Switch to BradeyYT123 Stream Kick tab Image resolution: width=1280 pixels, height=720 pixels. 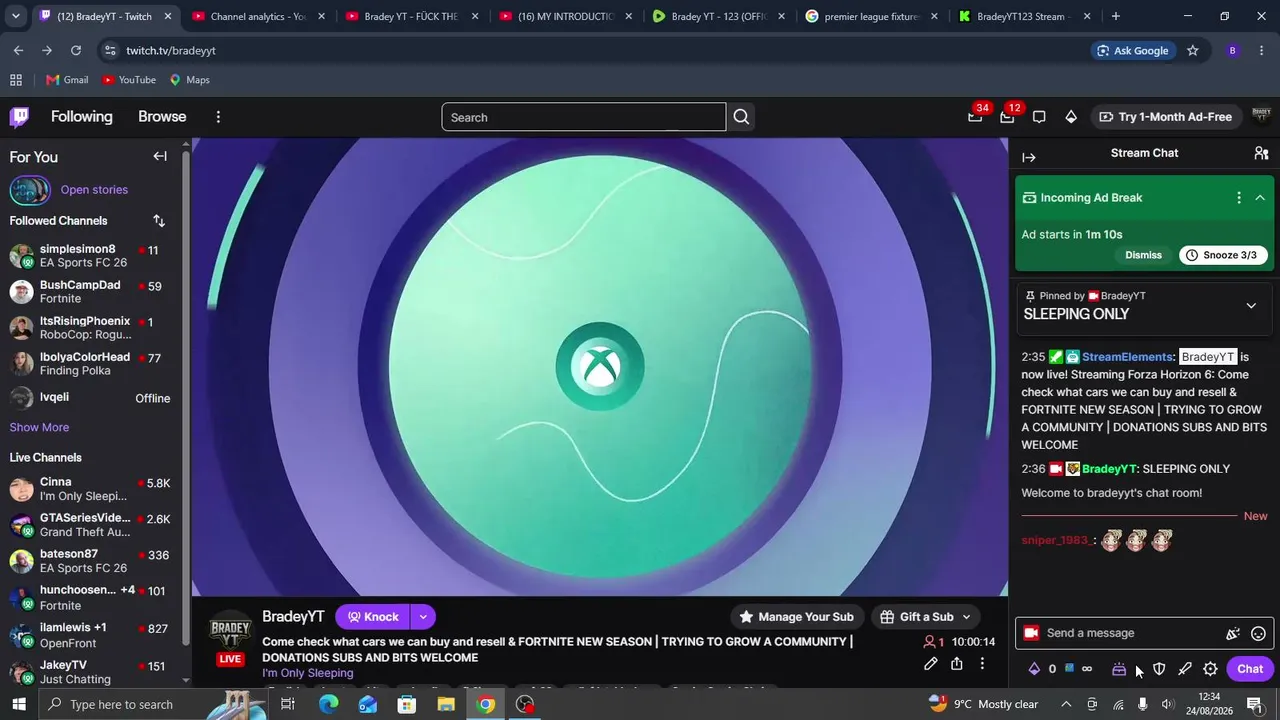[1024, 16]
